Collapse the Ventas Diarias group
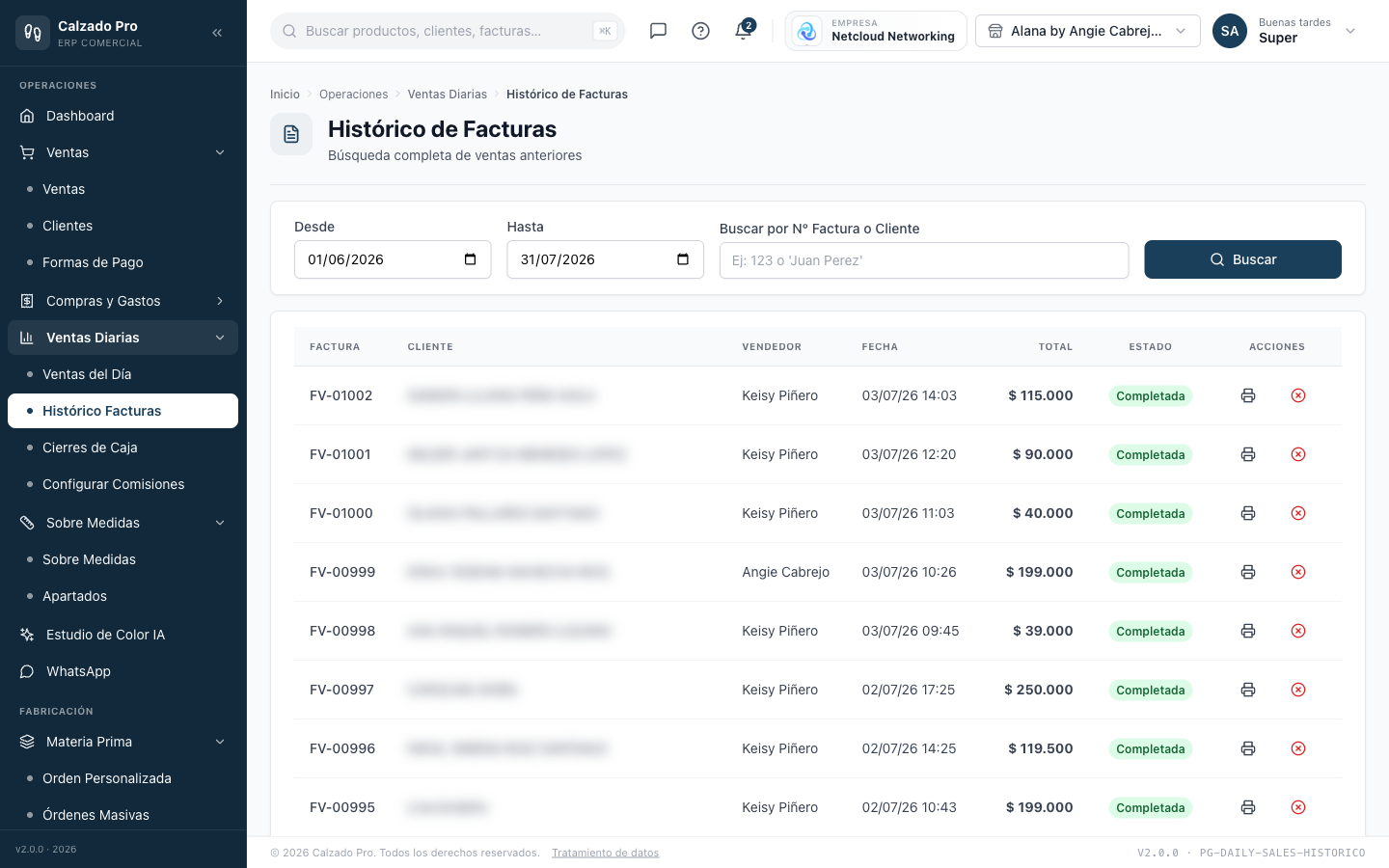 (x=123, y=338)
